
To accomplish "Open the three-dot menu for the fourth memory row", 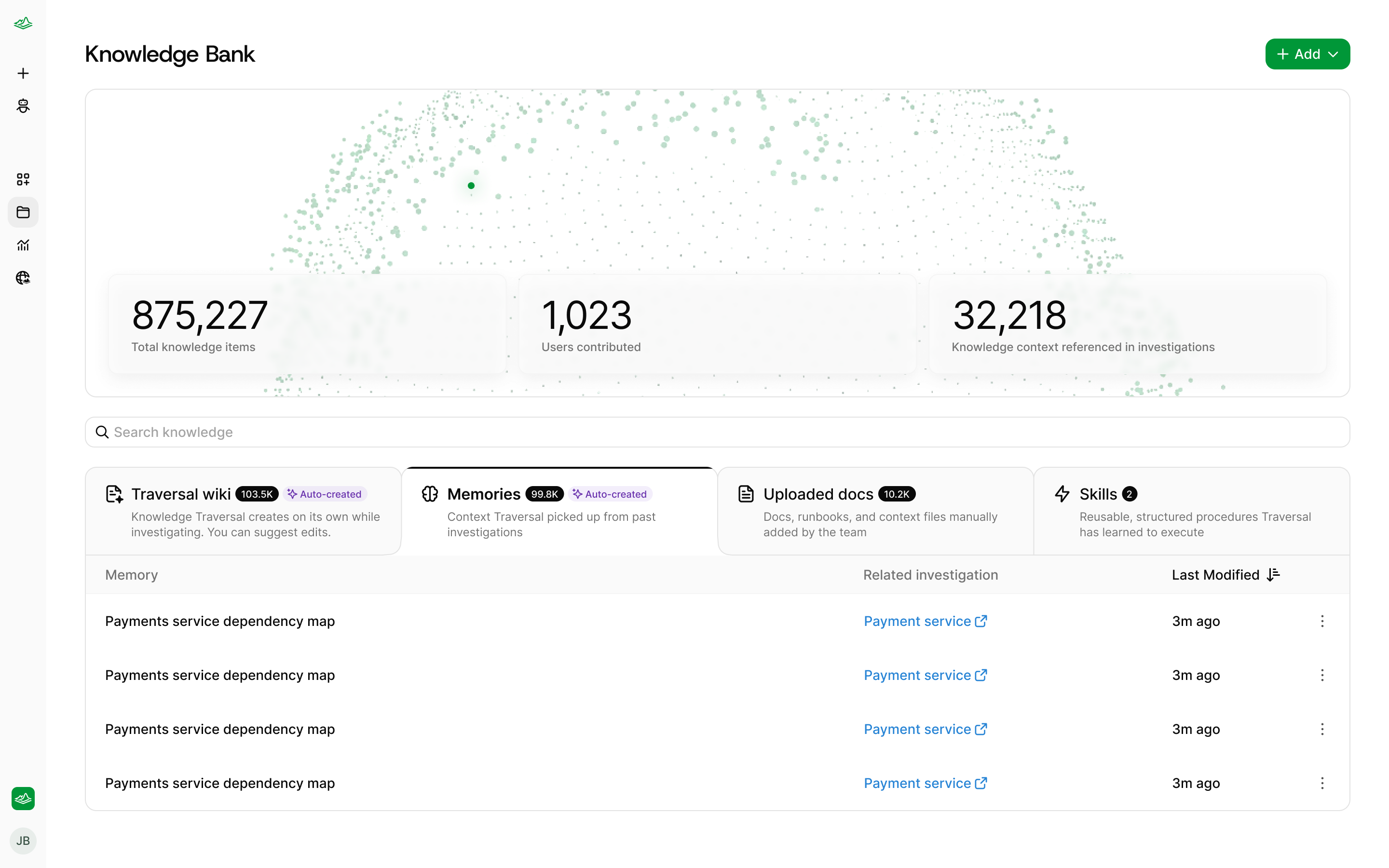I will (x=1322, y=783).
